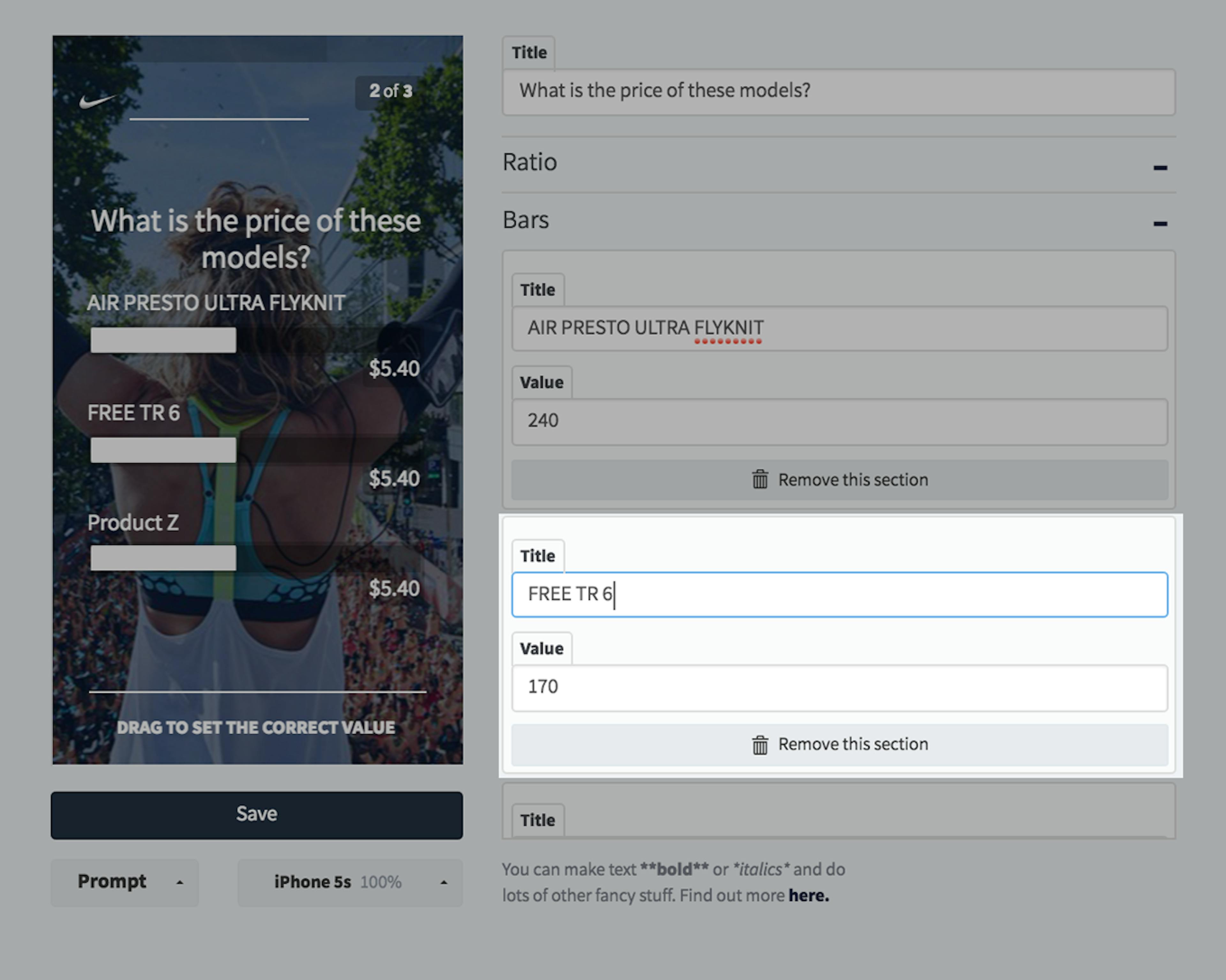Focus the AIR PRESTO ULTRA FLYKNIT title field
Image resolution: width=1226 pixels, height=980 pixels.
coord(839,328)
